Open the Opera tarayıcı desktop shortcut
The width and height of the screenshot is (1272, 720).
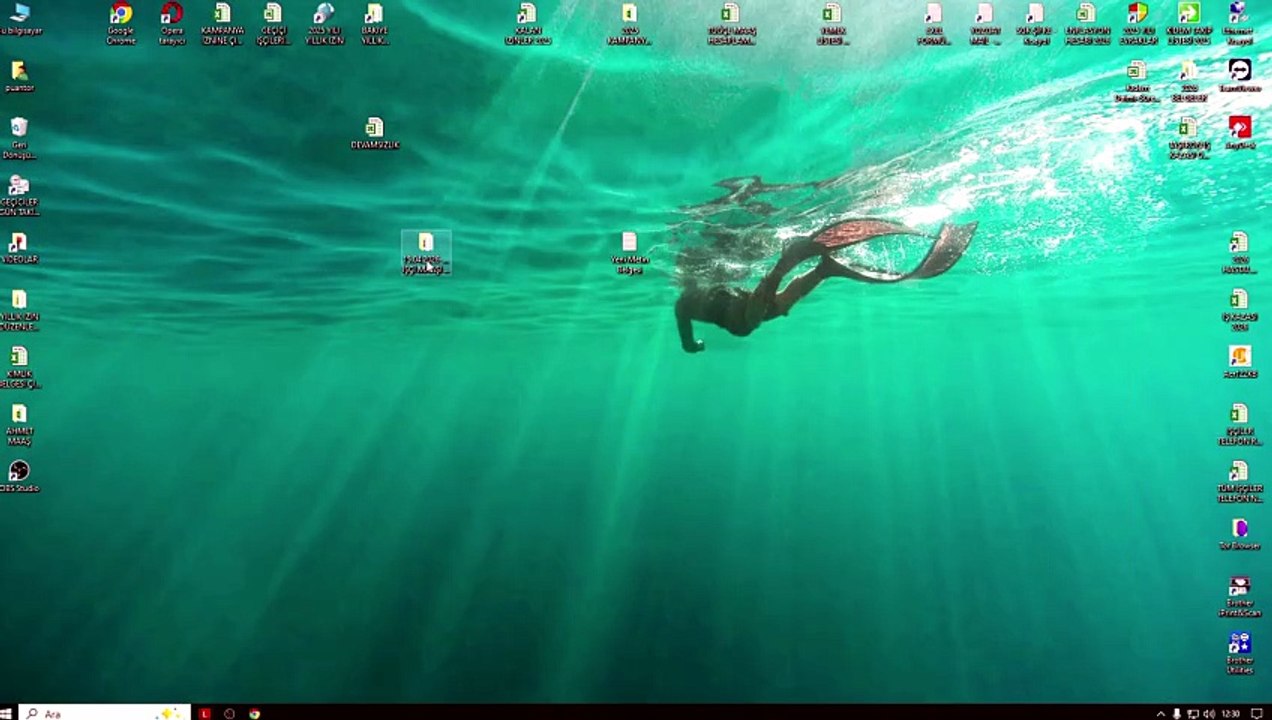pyautogui.click(x=172, y=23)
